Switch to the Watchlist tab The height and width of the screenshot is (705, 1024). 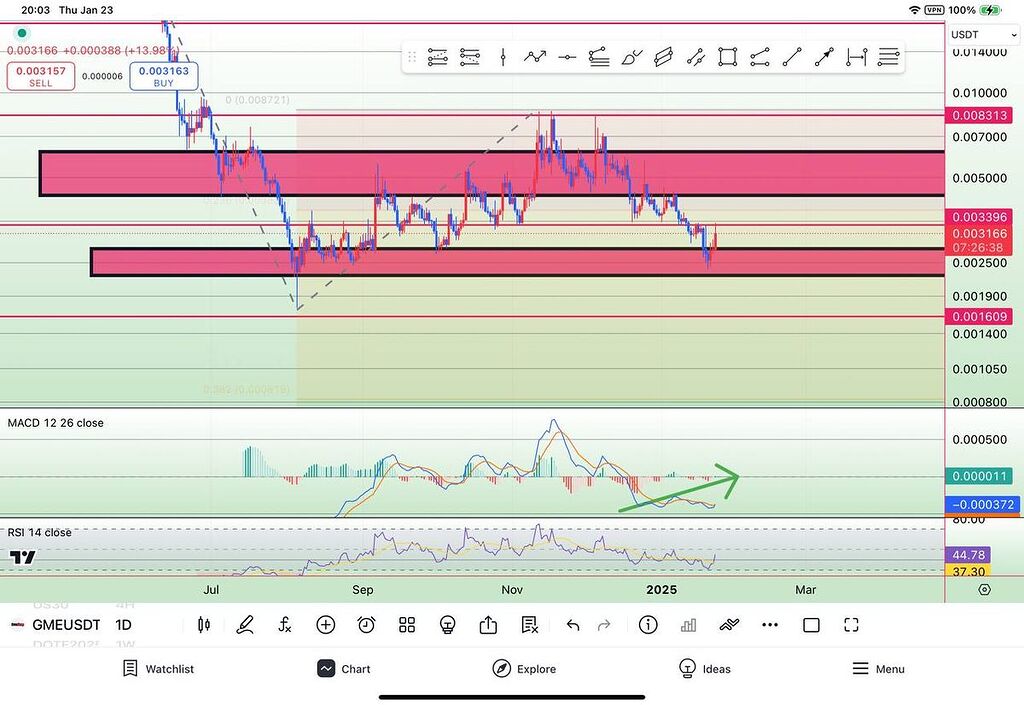coord(159,669)
